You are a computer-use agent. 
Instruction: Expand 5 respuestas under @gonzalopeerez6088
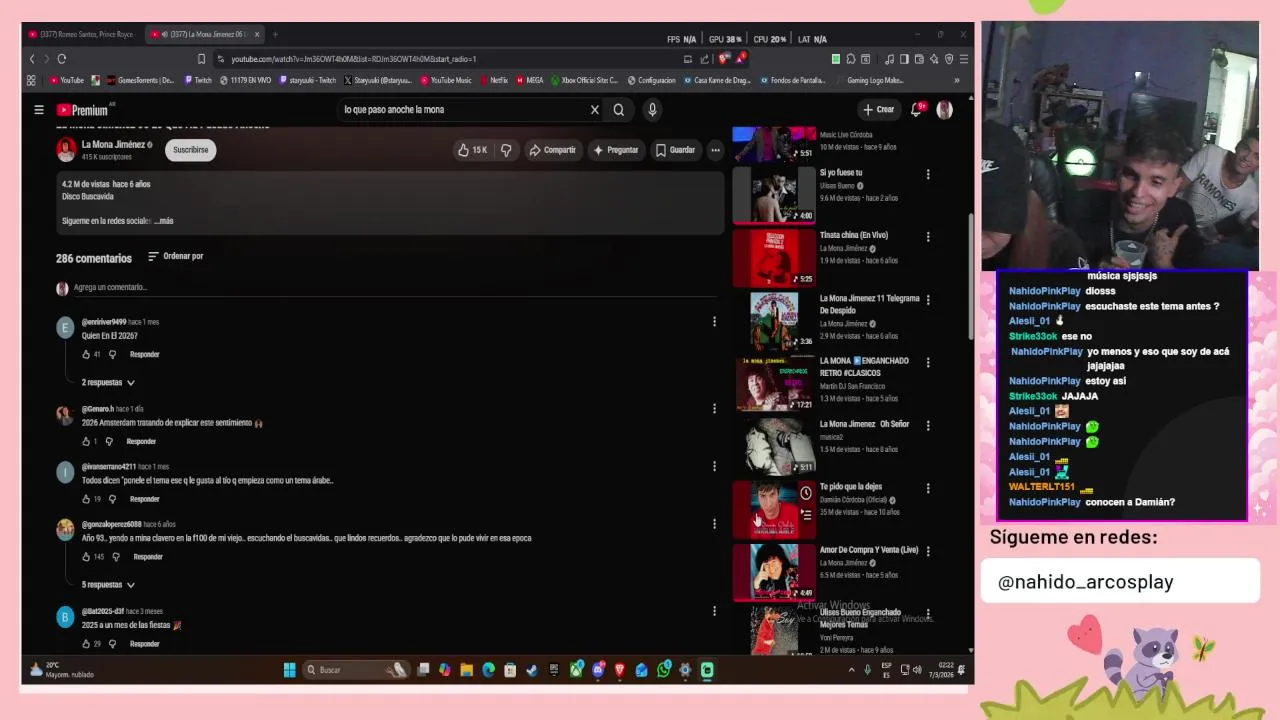[108, 585]
